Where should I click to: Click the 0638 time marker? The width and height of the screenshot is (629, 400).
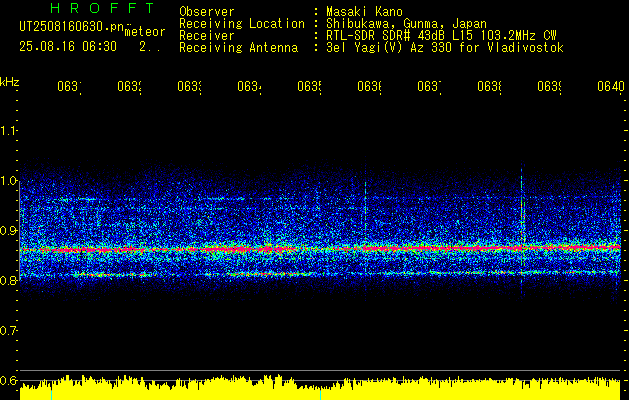pos(489,86)
